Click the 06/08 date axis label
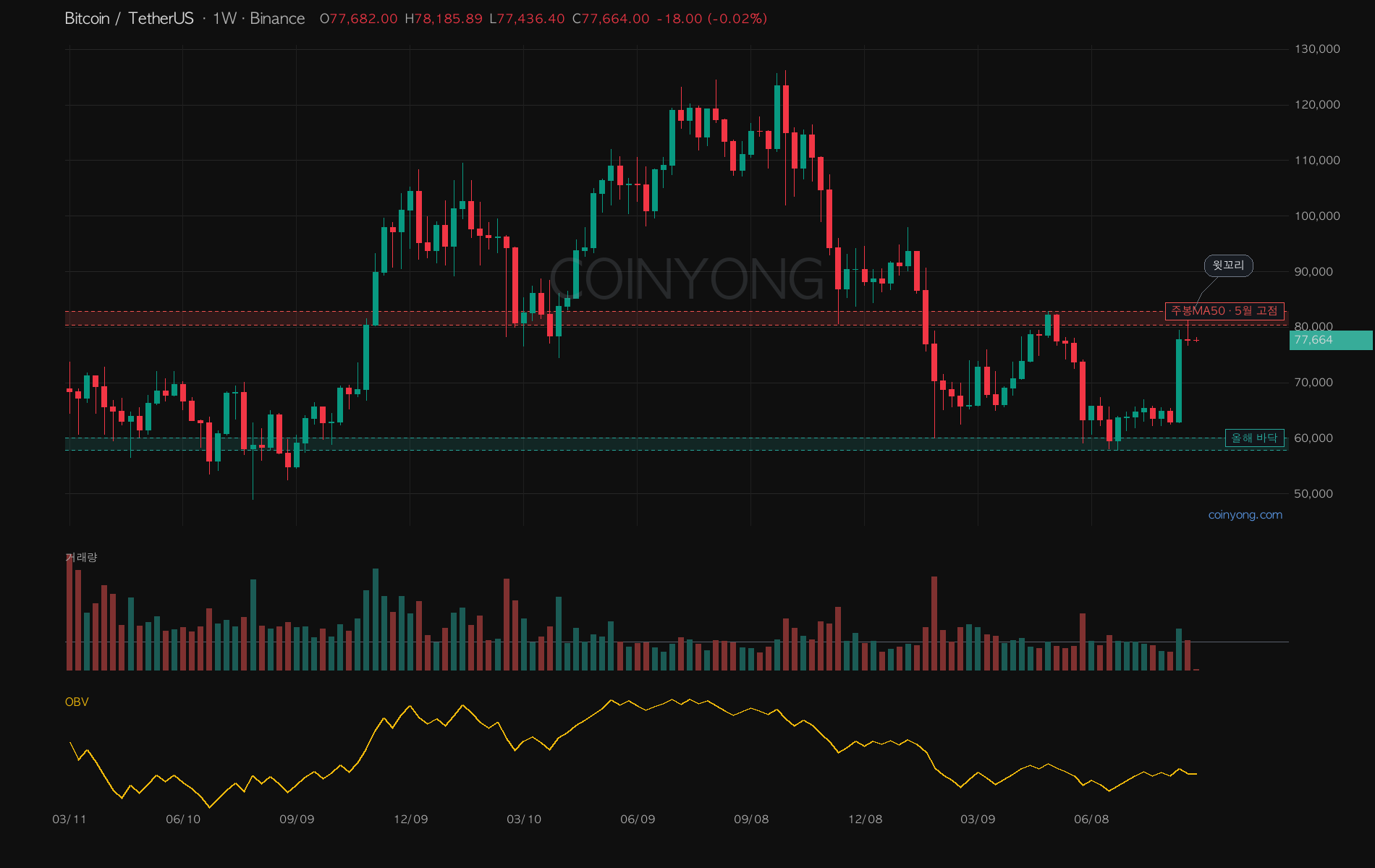 [1091, 820]
